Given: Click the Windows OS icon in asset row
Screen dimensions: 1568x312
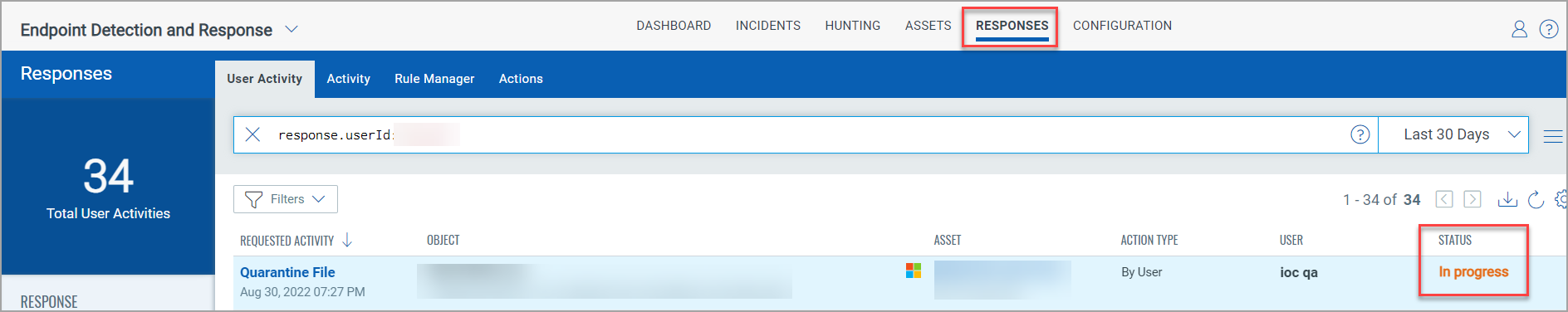Looking at the screenshot, I should (x=914, y=271).
